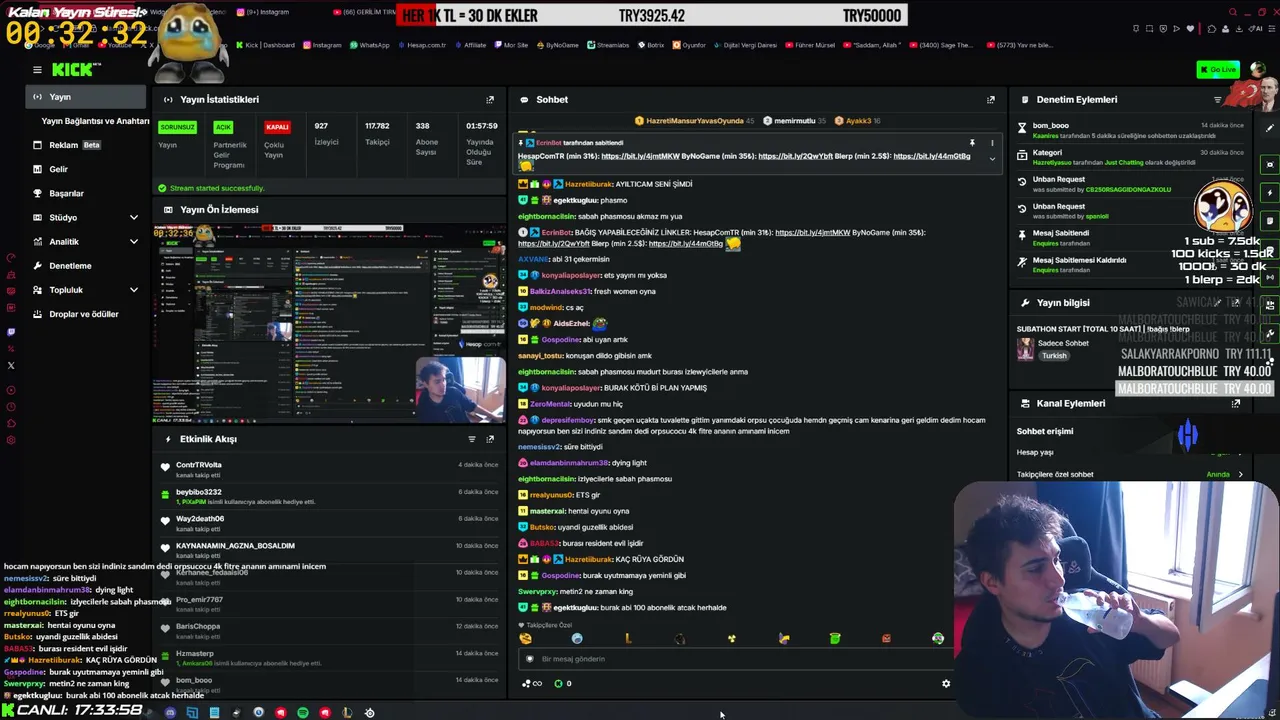This screenshot has width=1280, height=720.
Task: Click the Turkish language tag
Action: pyautogui.click(x=1054, y=356)
